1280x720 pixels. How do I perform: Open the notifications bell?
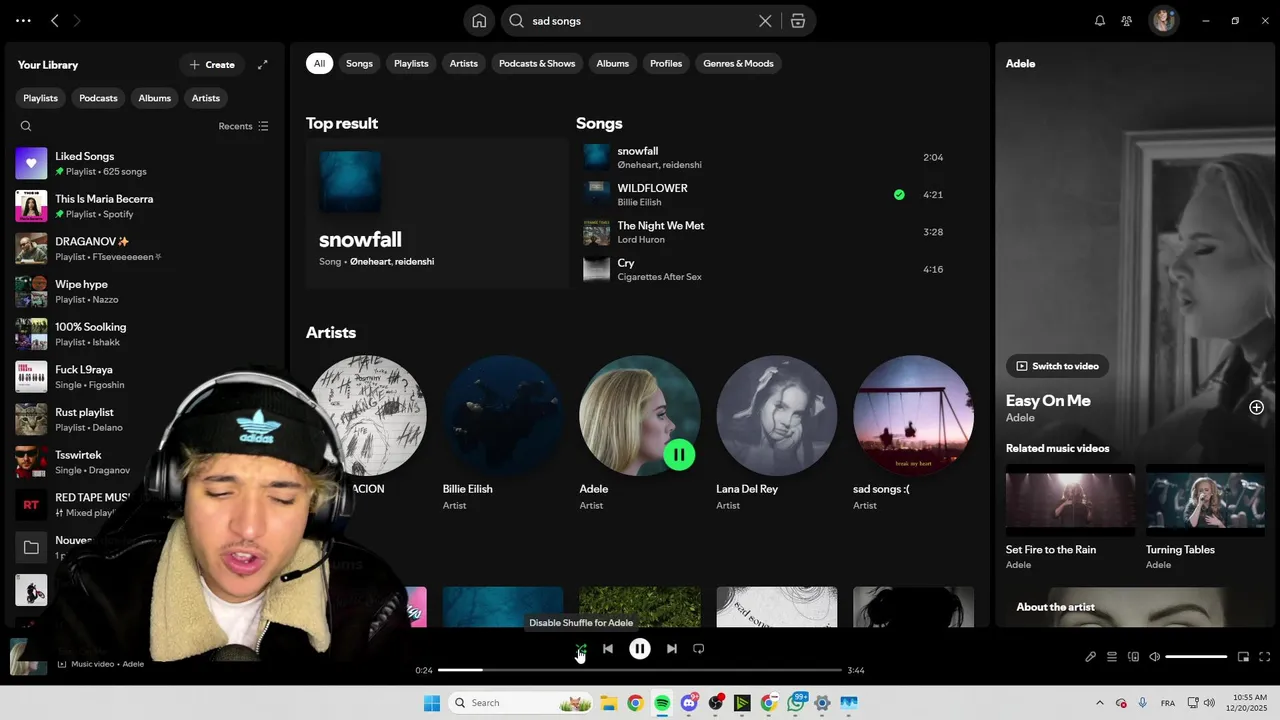pyautogui.click(x=1100, y=21)
